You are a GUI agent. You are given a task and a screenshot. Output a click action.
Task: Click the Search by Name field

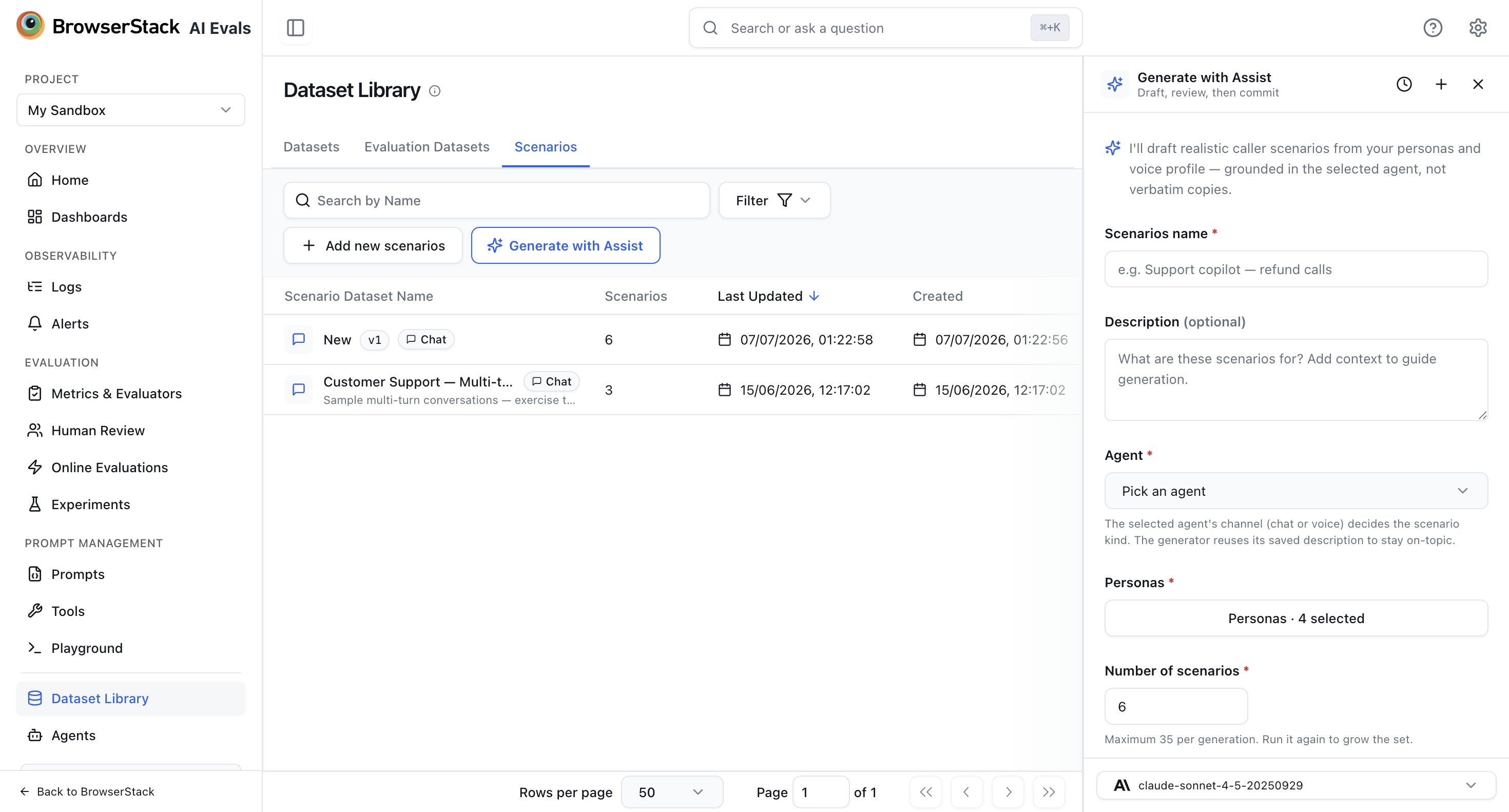(x=497, y=200)
